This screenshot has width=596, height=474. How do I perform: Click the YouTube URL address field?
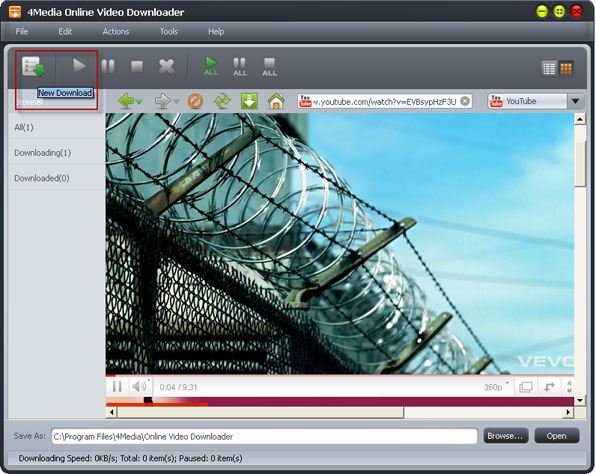pyautogui.click(x=384, y=101)
